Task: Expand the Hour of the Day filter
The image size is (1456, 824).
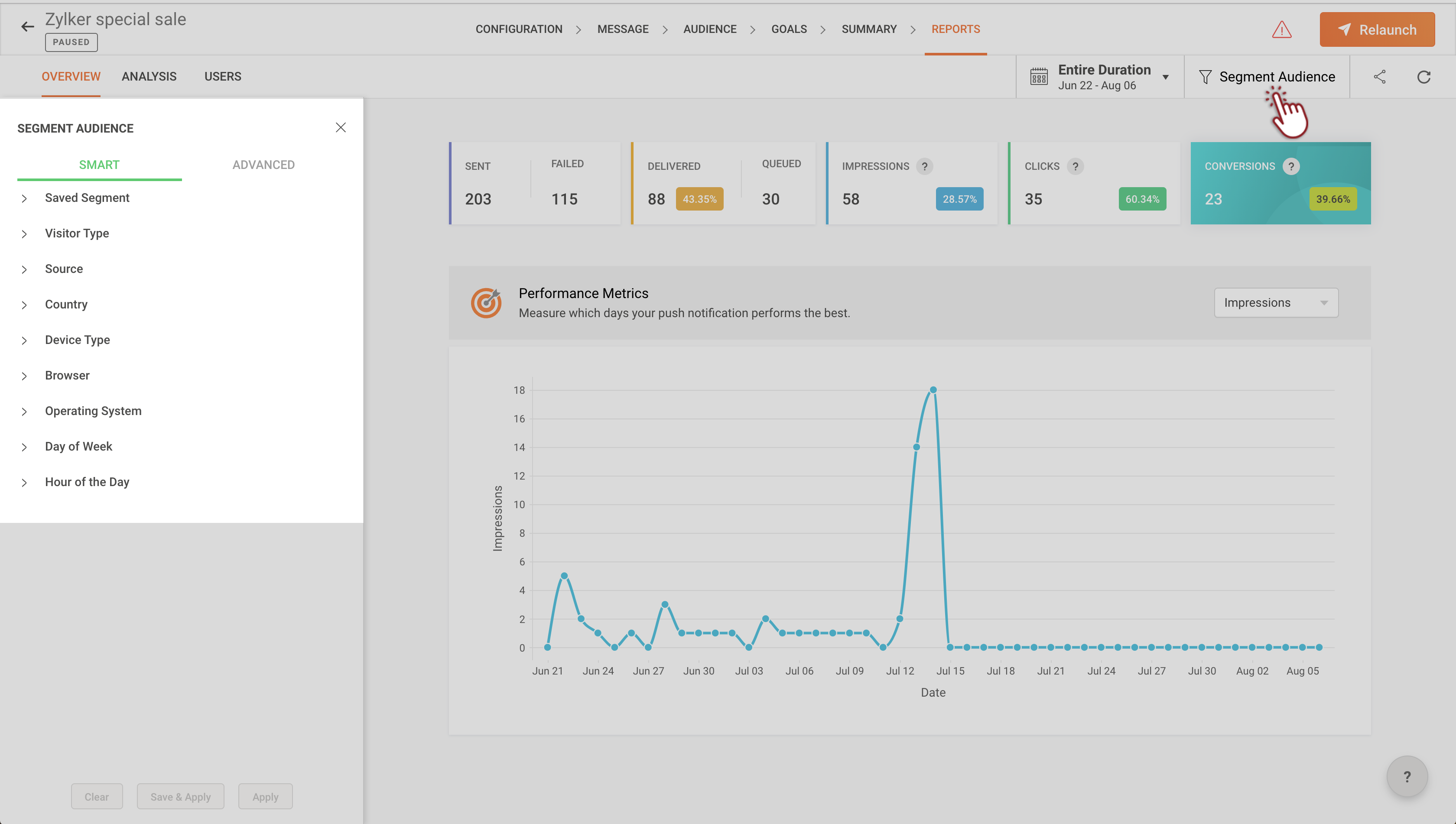Action: point(87,482)
